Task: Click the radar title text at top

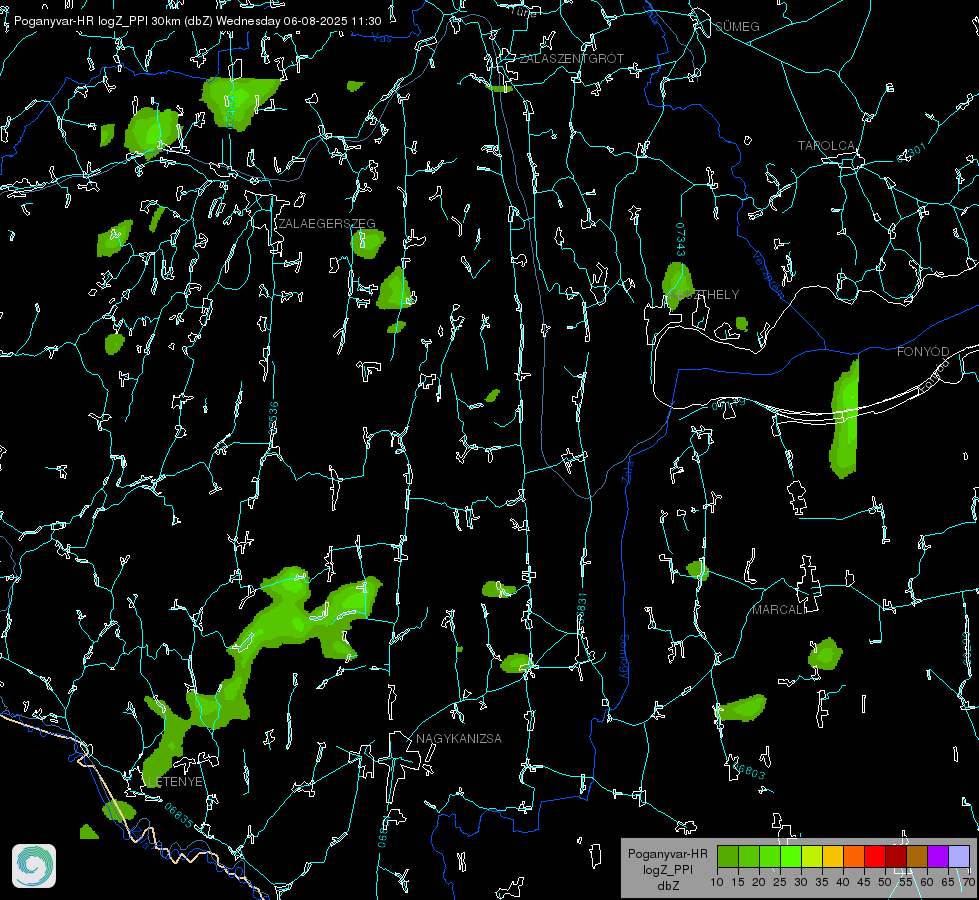Action: (197, 21)
